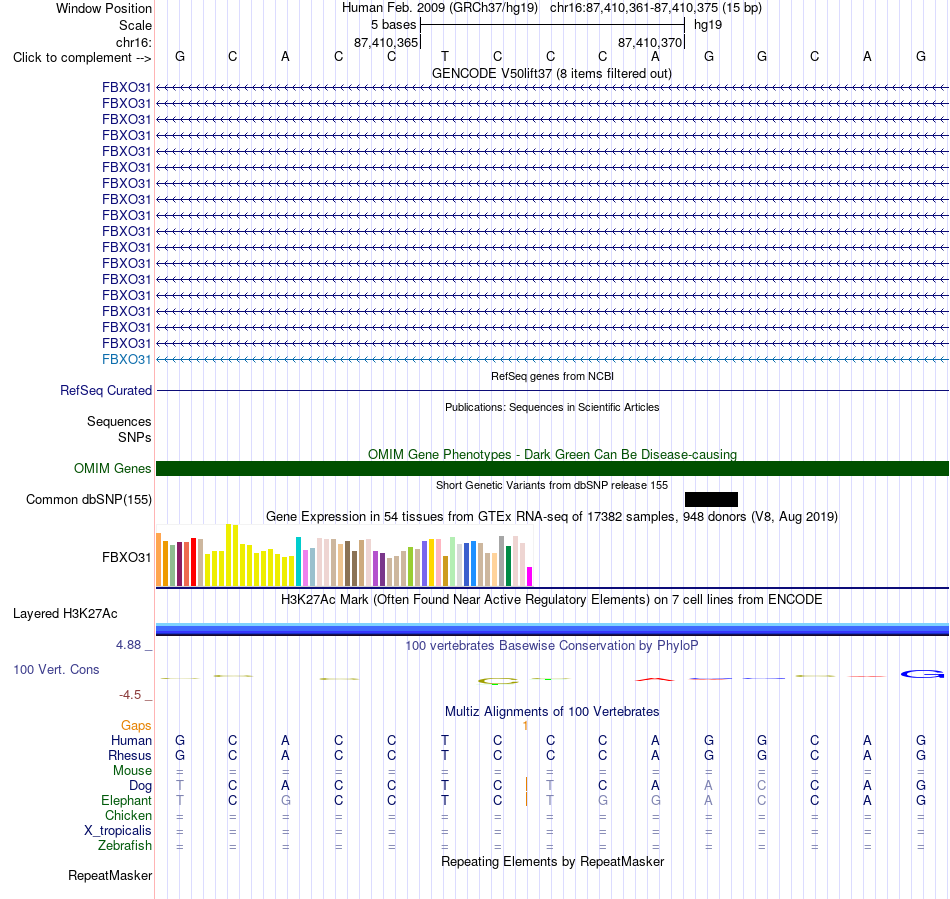Screen dimensions: 950x899
Task: Click 'Multiz Alignments of 100 Vertebrates' title
Action: click(552, 711)
